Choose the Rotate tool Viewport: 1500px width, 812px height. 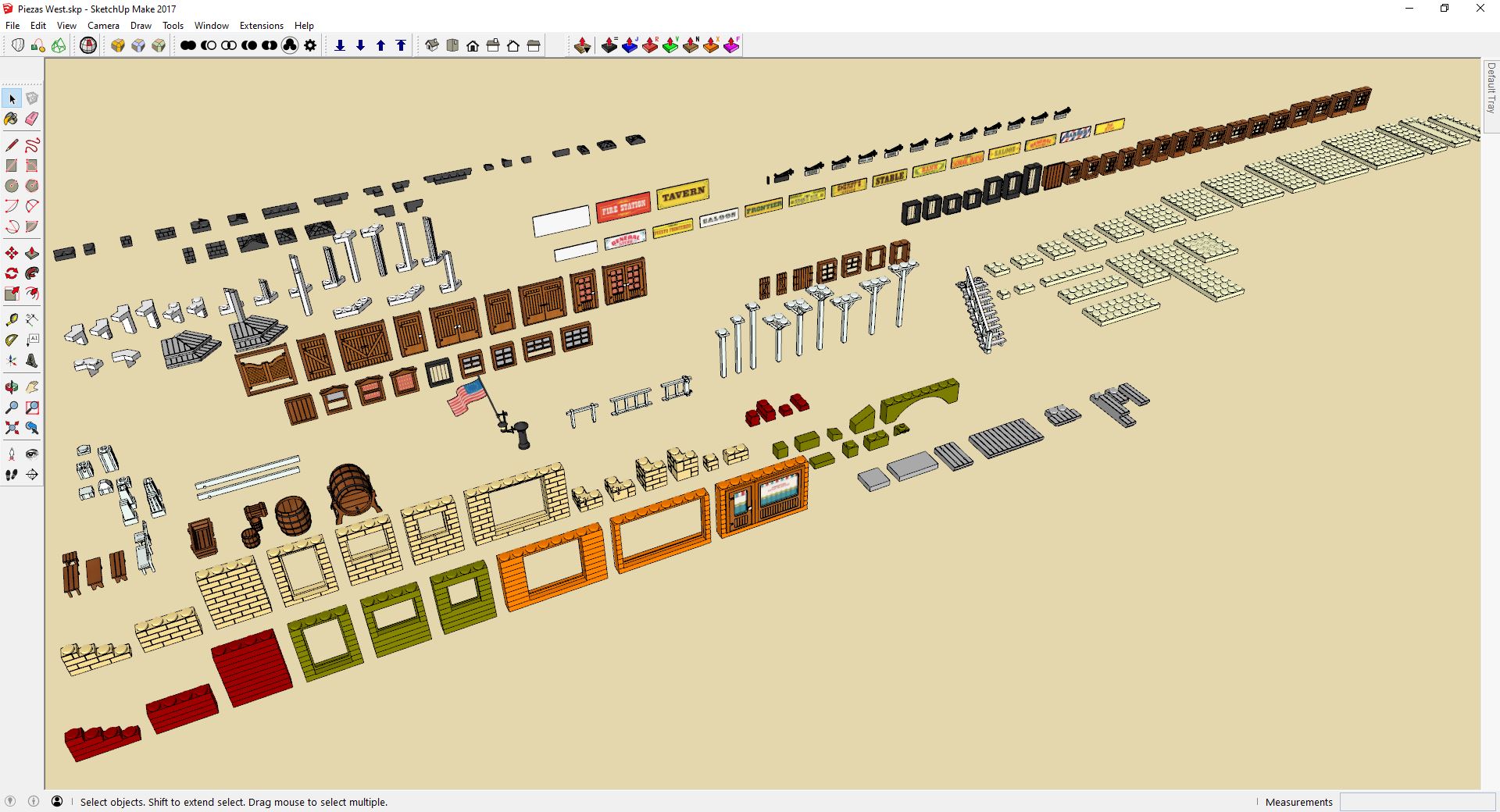click(12, 273)
